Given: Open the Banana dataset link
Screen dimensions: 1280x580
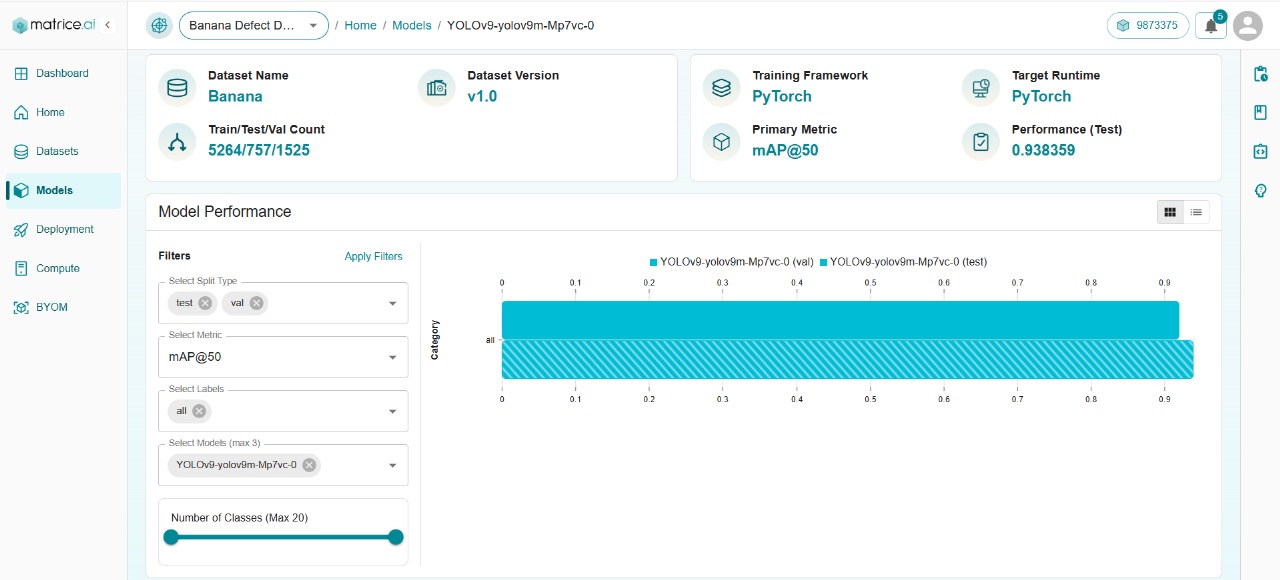Looking at the screenshot, I should [x=235, y=97].
